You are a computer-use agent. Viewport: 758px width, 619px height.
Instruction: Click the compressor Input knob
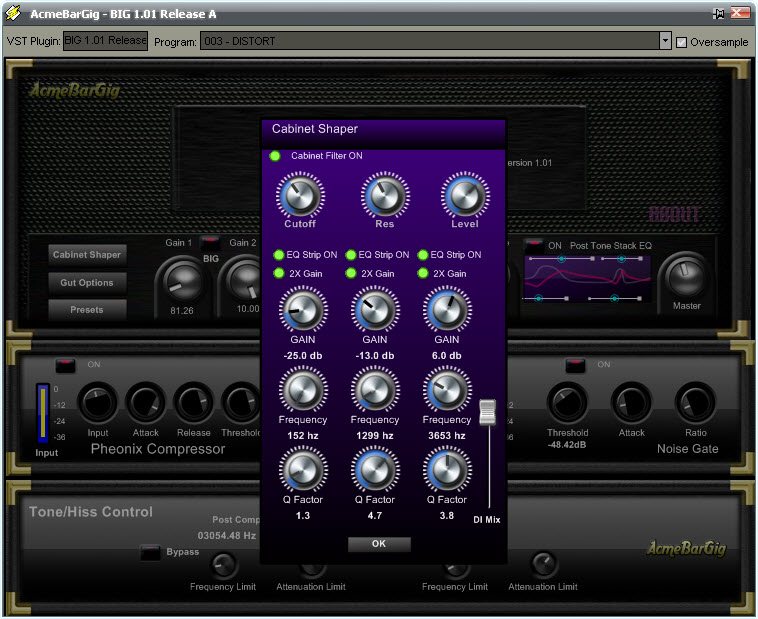[98, 403]
